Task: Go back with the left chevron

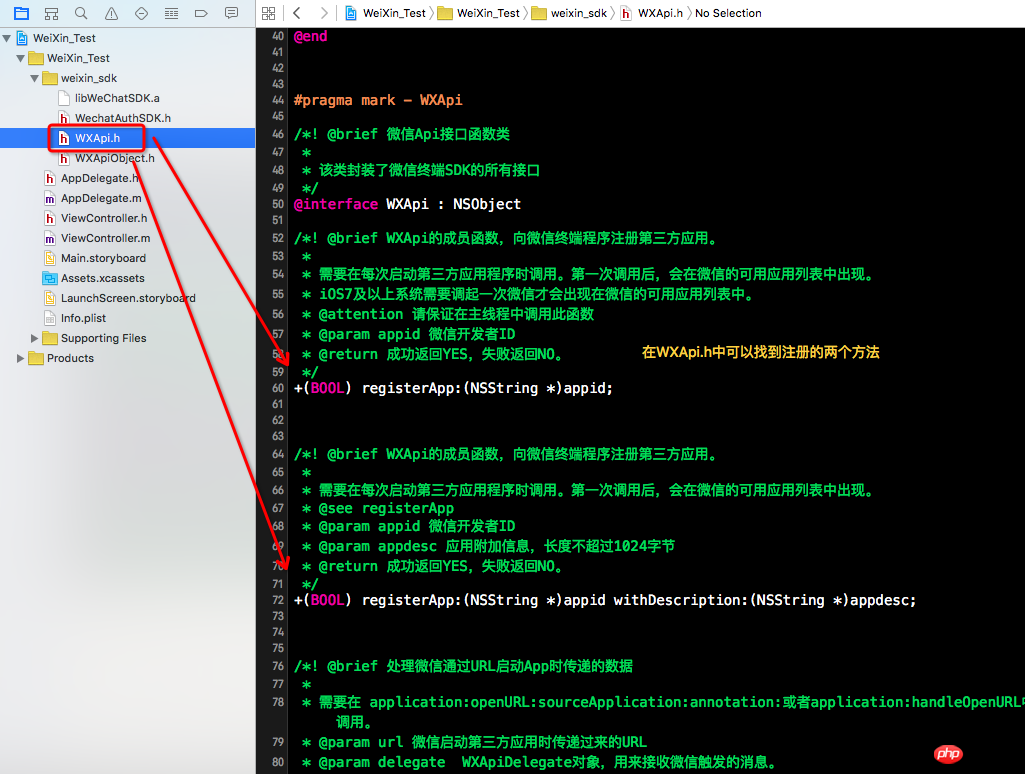Action: click(x=297, y=13)
